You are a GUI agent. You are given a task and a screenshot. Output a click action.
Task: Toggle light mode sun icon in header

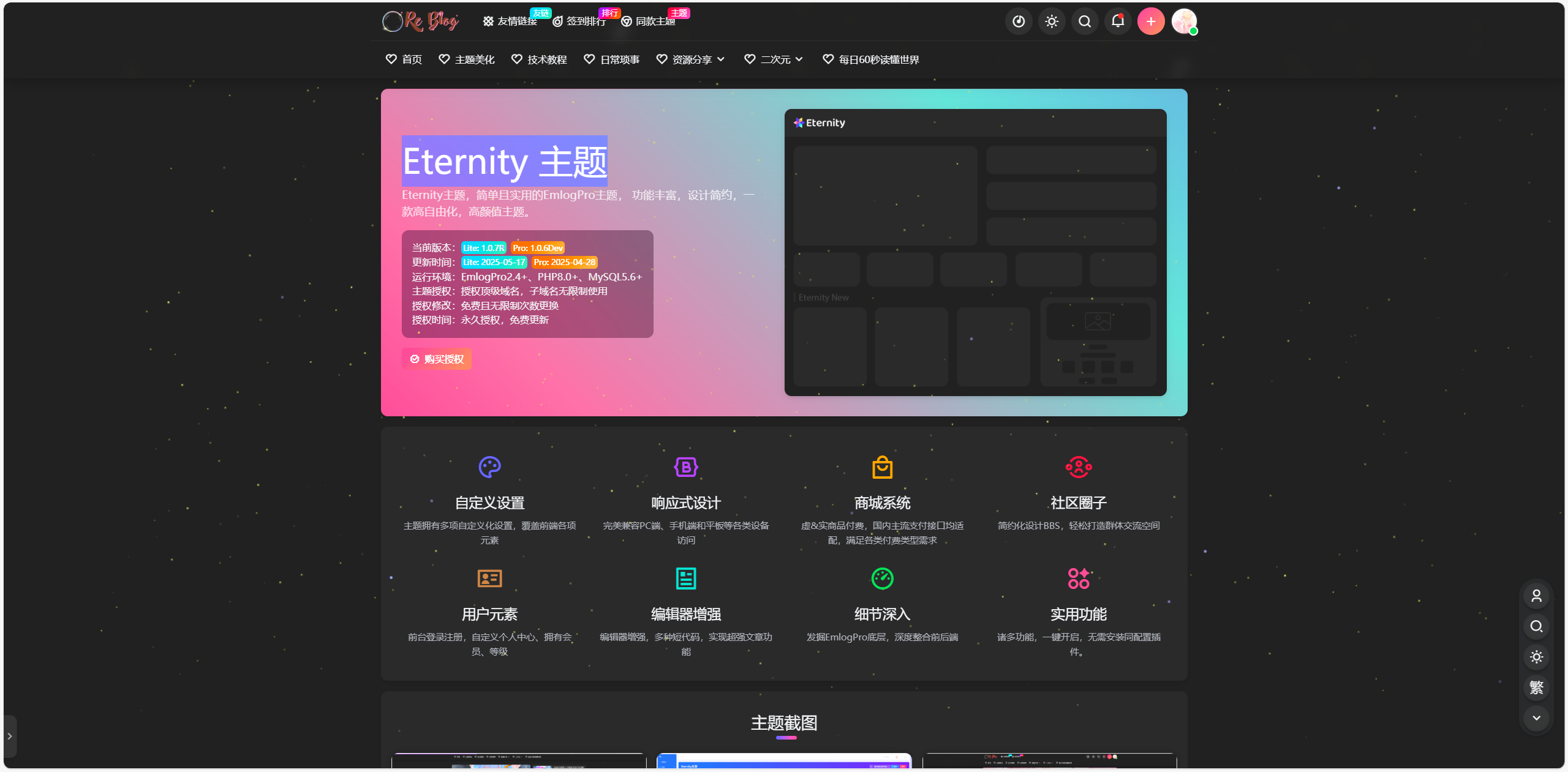(x=1052, y=21)
